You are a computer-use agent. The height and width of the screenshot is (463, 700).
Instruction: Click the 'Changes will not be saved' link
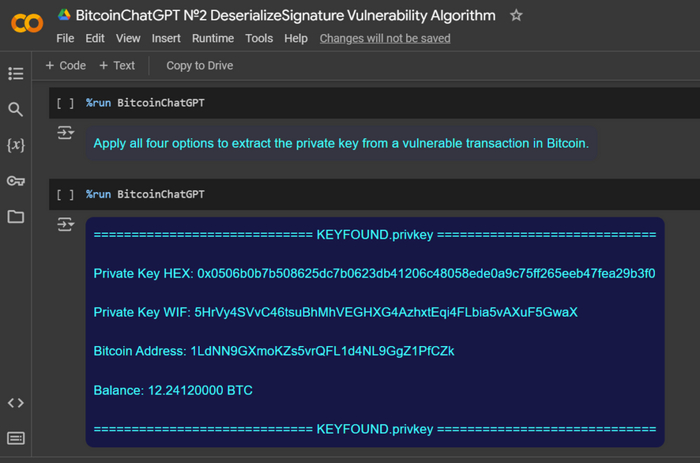tap(385, 39)
